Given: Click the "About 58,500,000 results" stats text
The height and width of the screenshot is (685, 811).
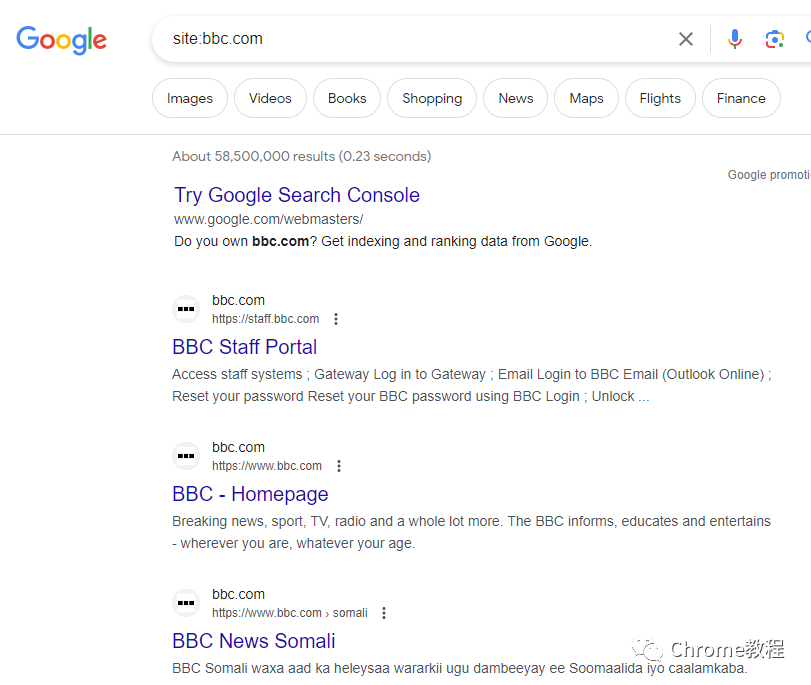Looking at the screenshot, I should click(302, 156).
